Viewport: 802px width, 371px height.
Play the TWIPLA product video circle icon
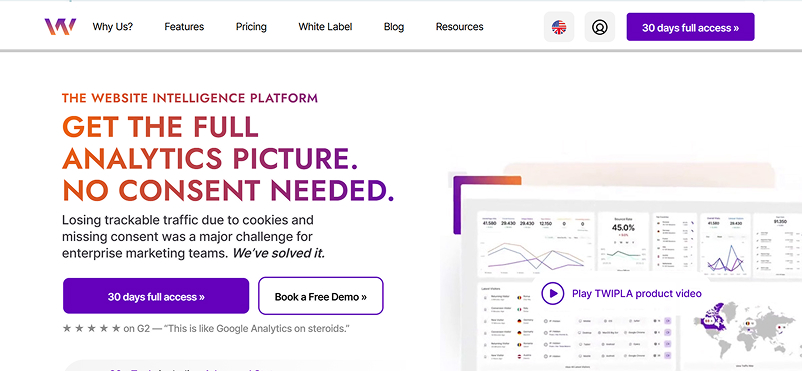pos(552,294)
